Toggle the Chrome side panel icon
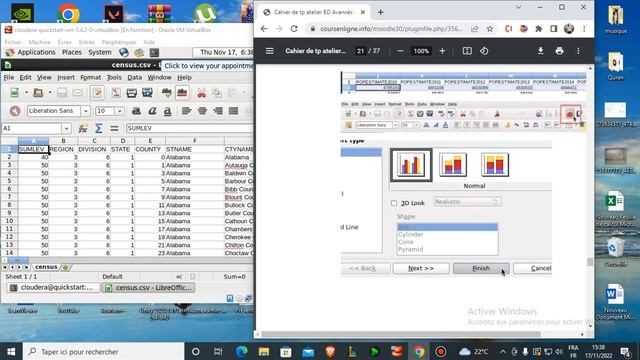This screenshot has width=640, height=360. (x=553, y=29)
